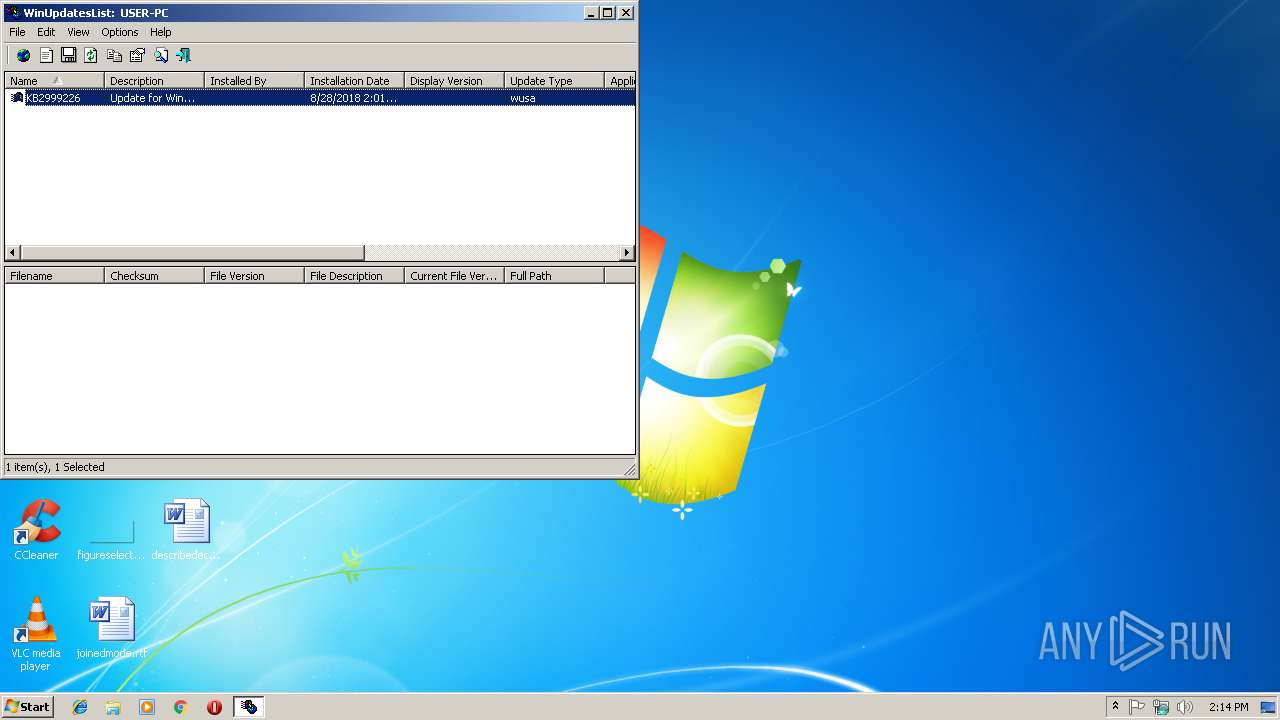Open the Start menu
The height and width of the screenshot is (720, 1280).
coord(28,707)
